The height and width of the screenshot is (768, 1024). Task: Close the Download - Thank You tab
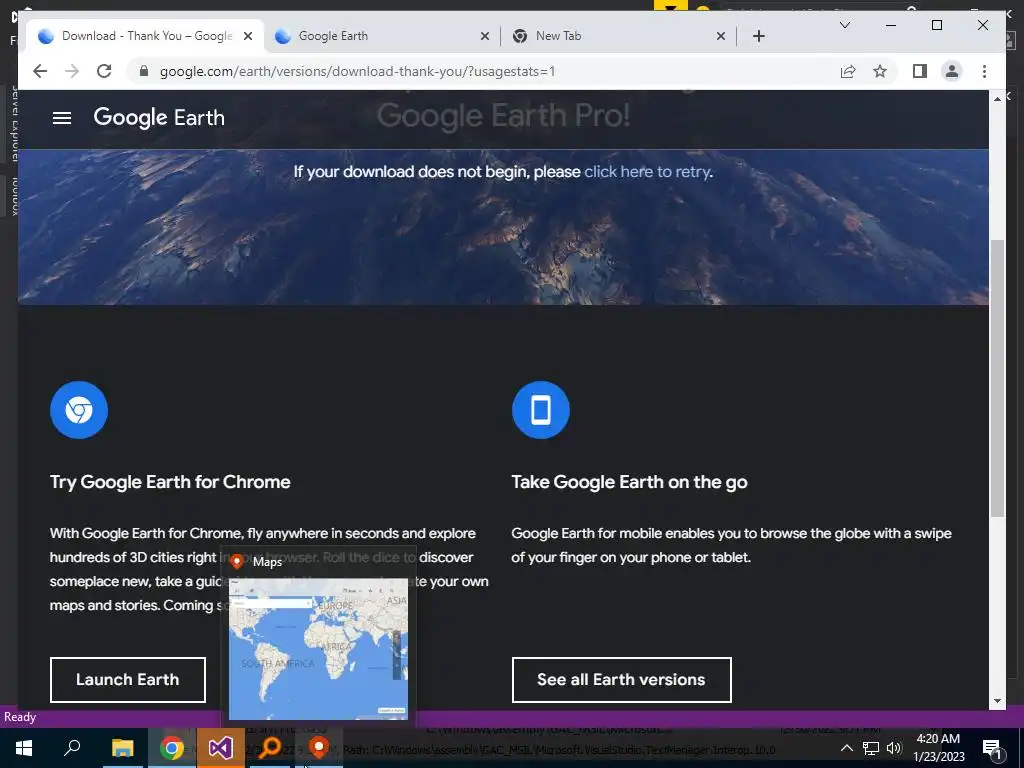point(248,36)
